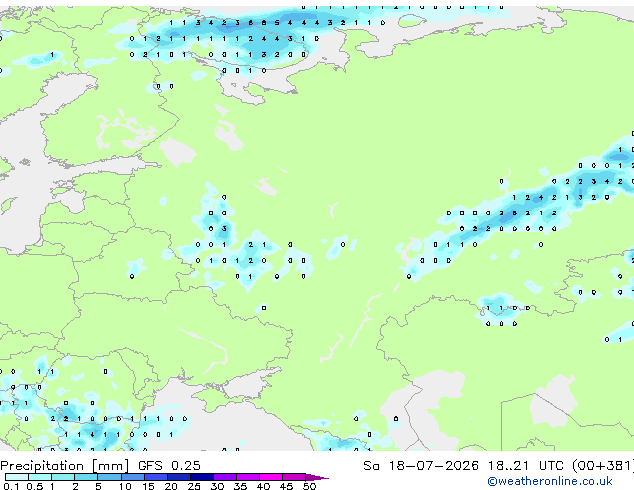
Task: Select the legend label '0.1'
Action: [11, 486]
